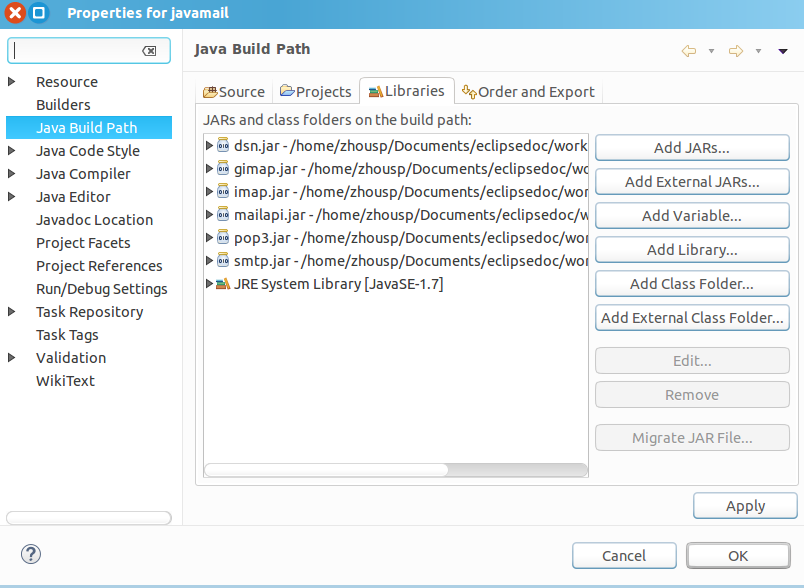Select Java Code Style label
The width and height of the screenshot is (804, 588).
[88, 151]
